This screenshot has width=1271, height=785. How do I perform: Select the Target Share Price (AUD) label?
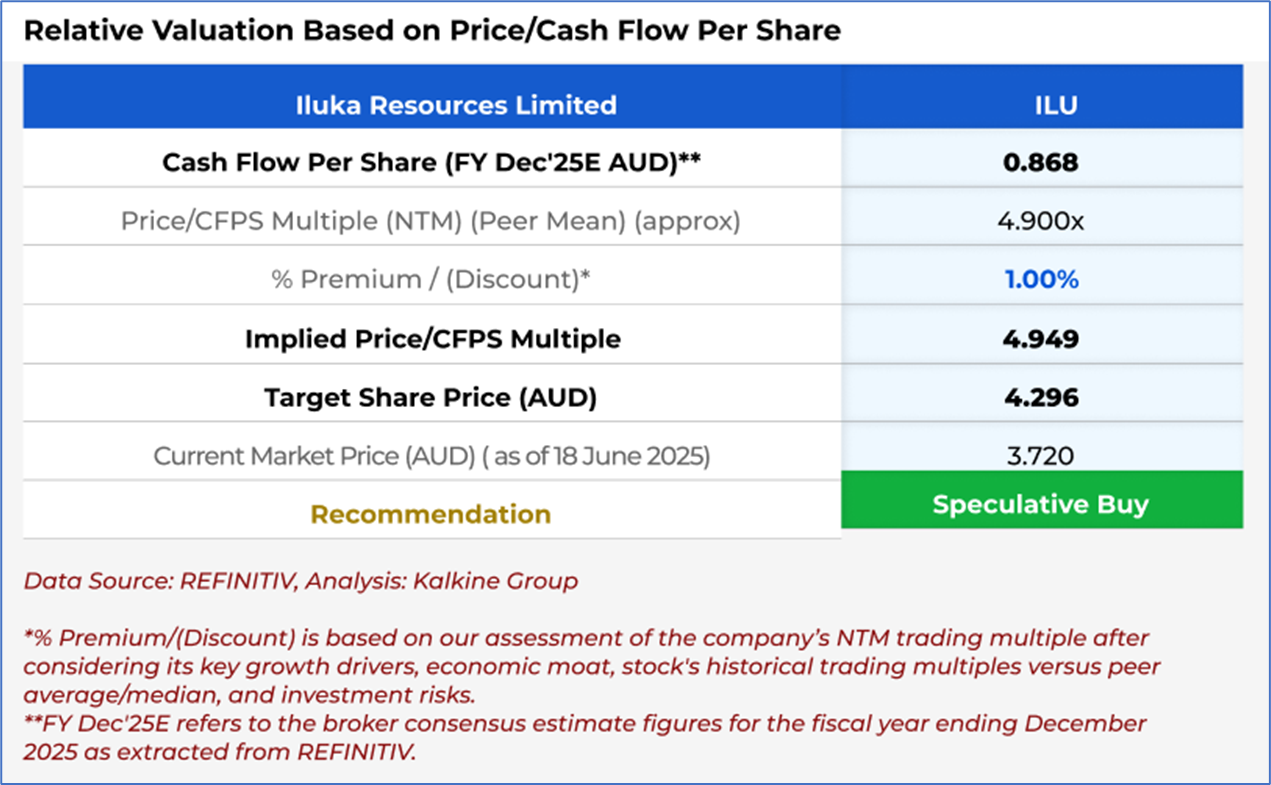(x=430, y=397)
